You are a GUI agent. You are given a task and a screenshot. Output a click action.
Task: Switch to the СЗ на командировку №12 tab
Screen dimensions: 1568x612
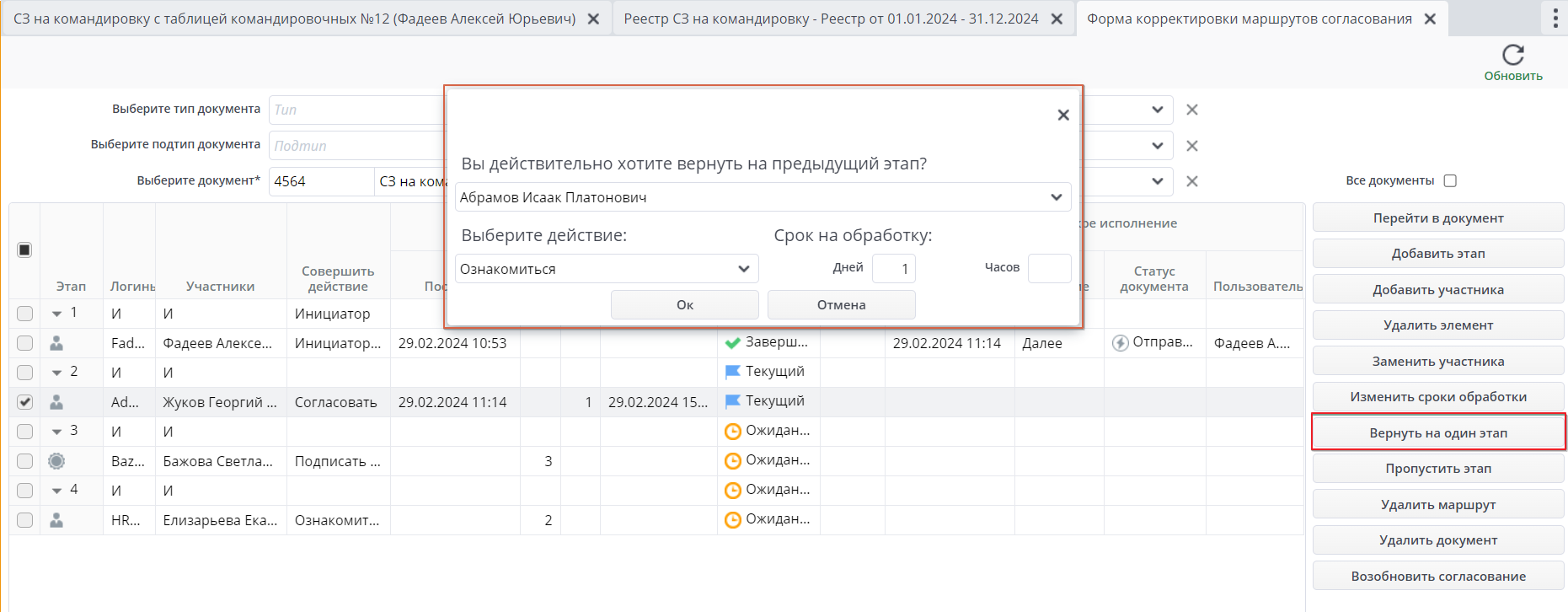click(x=294, y=19)
